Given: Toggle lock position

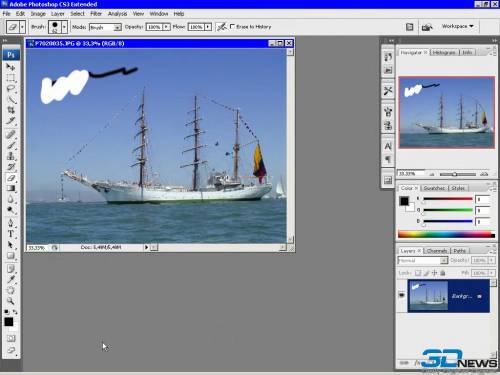Looking at the screenshot, I should coord(434,273).
